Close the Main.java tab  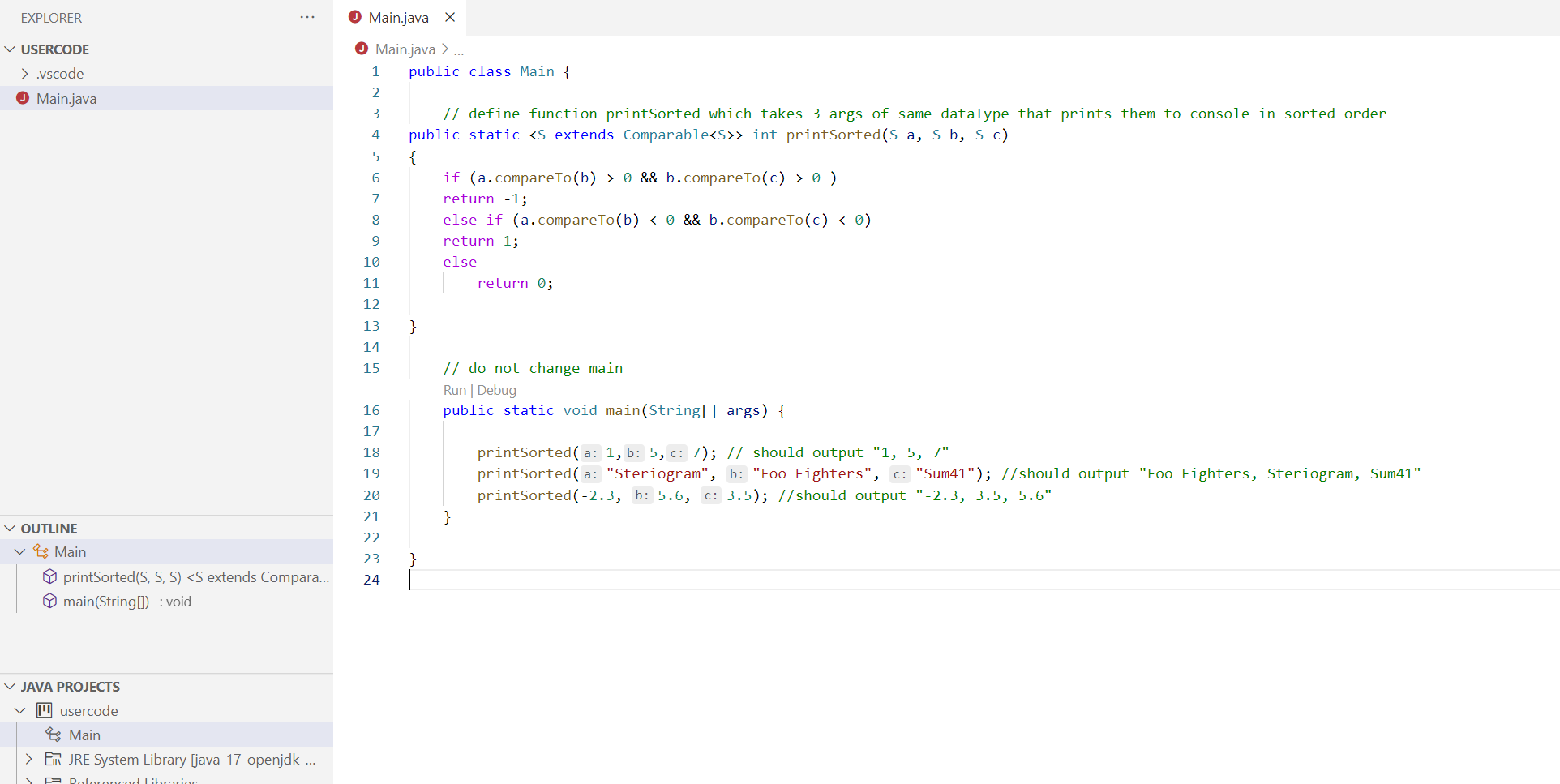coord(450,16)
